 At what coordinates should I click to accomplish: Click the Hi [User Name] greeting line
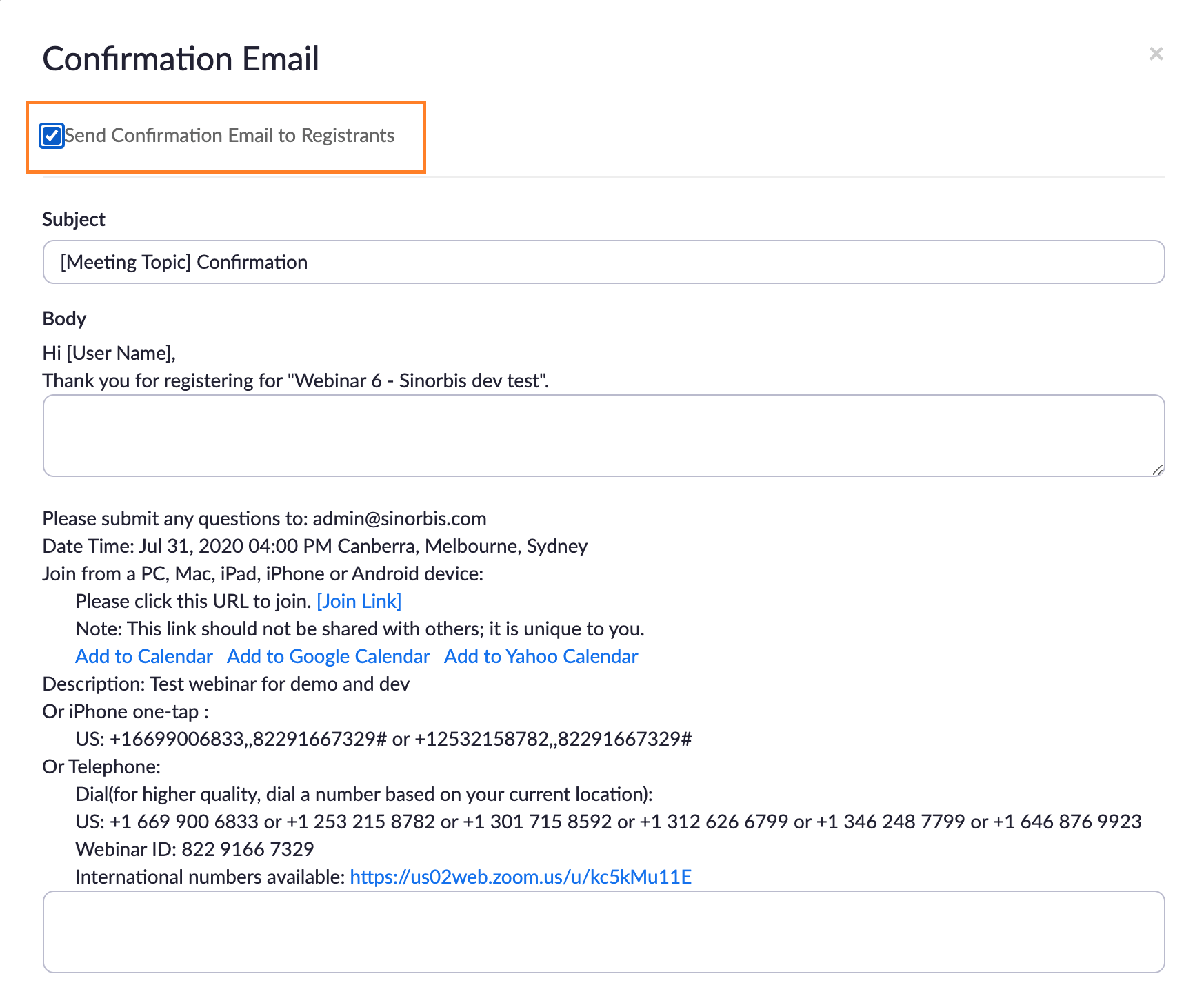point(108,352)
